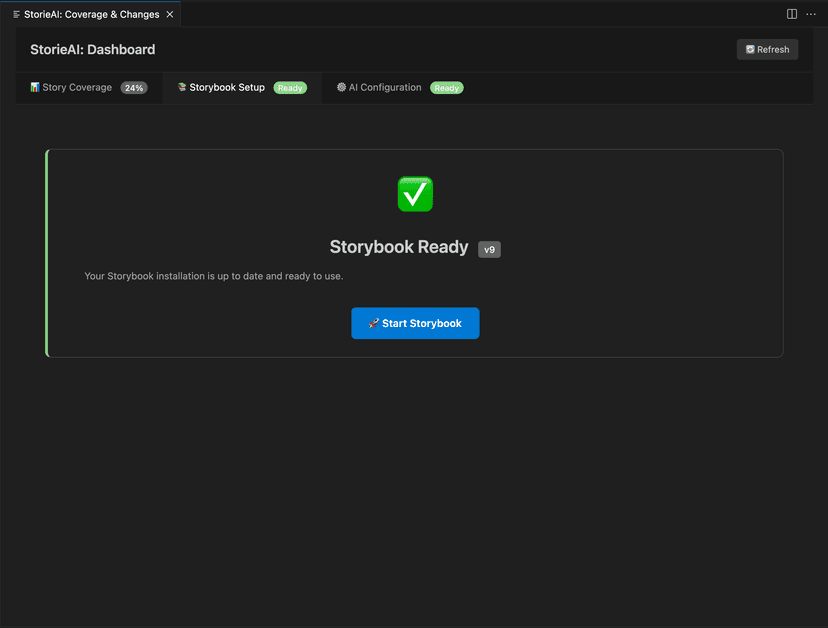Click the gear icon on AI Configuration
This screenshot has height=628, width=828.
pos(341,88)
